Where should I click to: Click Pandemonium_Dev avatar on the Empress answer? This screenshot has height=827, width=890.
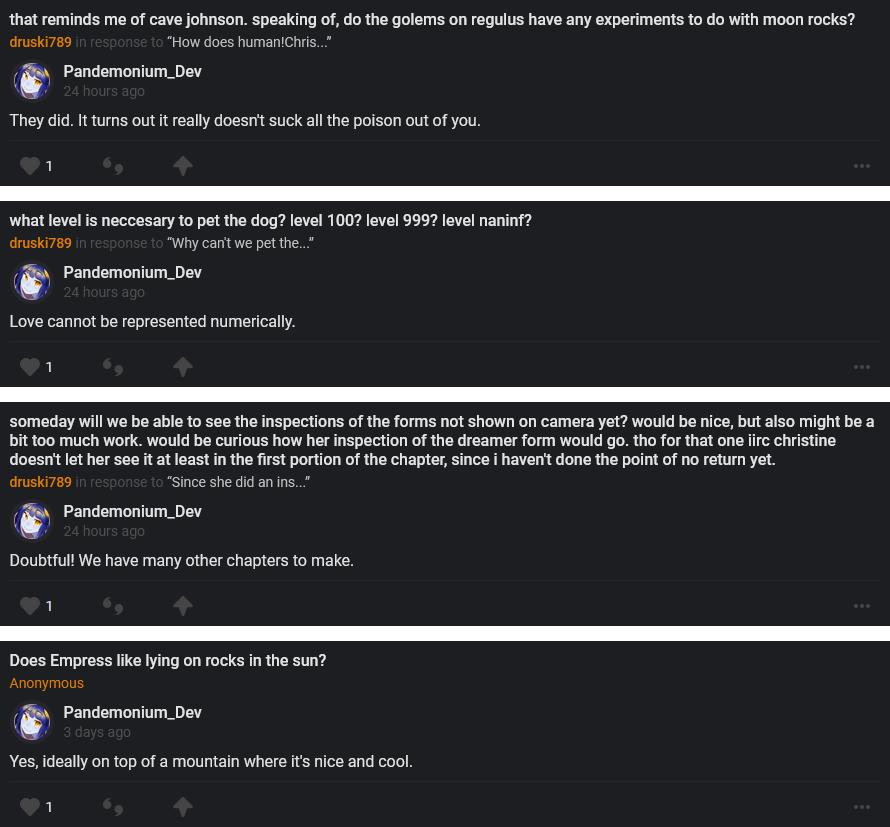[32, 722]
